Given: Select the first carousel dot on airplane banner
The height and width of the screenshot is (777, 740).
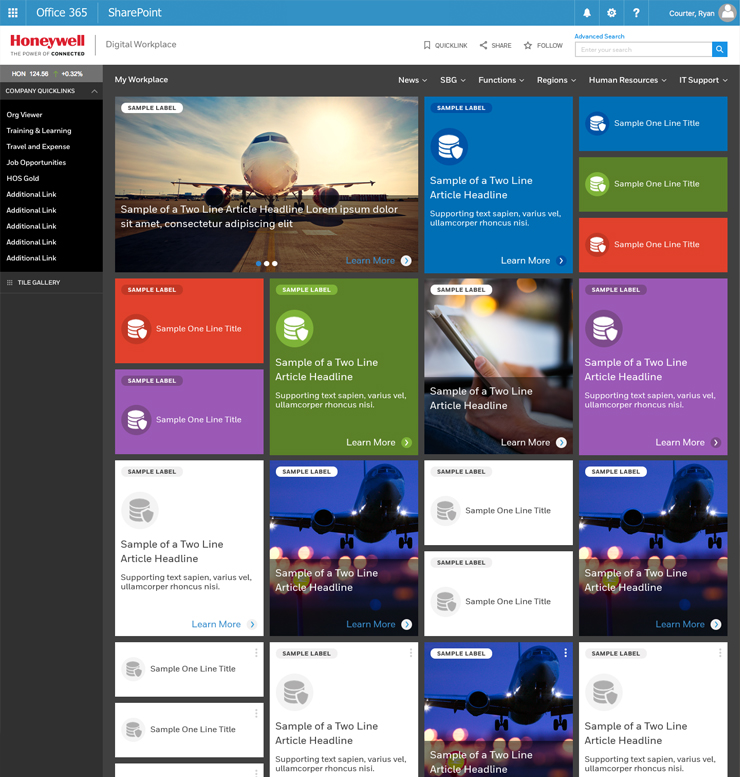Looking at the screenshot, I should coord(259,263).
